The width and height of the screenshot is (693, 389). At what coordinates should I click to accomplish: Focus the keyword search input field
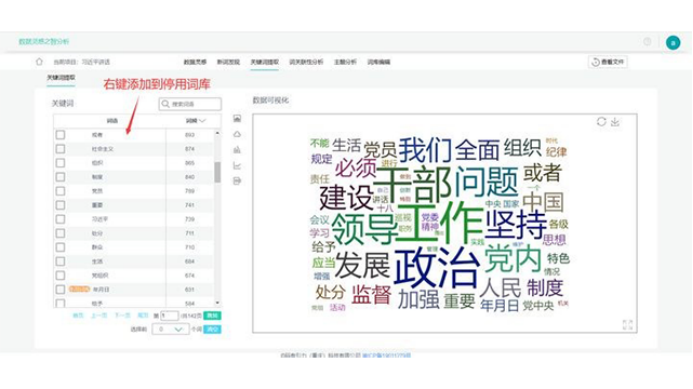tap(190, 104)
